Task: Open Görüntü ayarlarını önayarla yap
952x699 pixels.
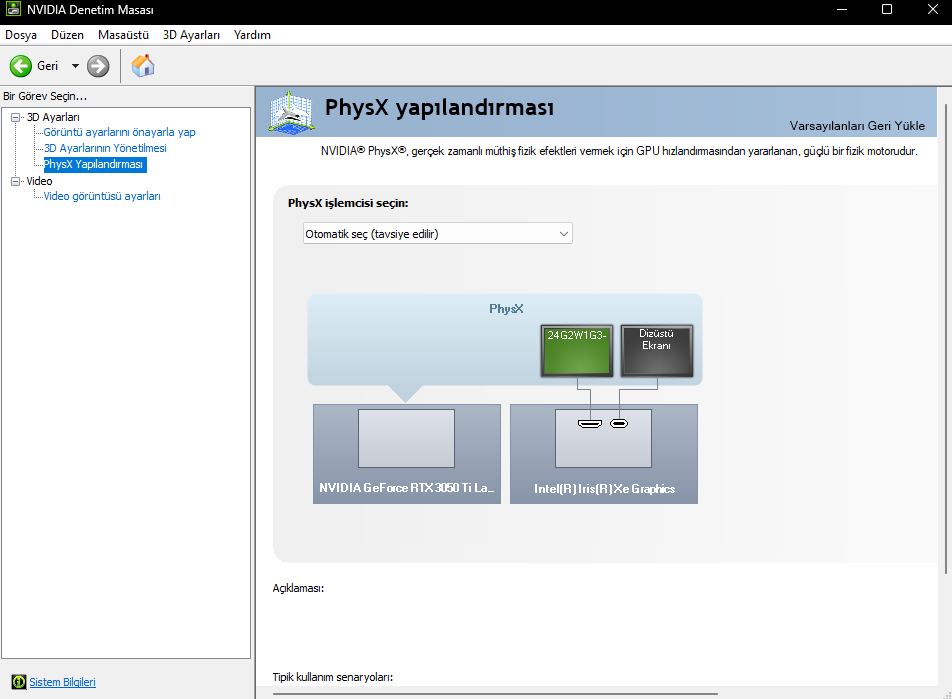Action: 120,132
